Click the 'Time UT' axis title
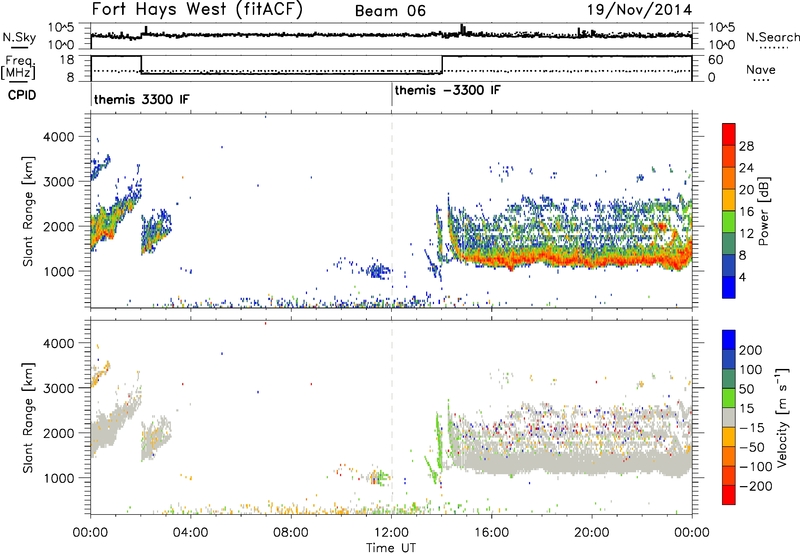 391,548
